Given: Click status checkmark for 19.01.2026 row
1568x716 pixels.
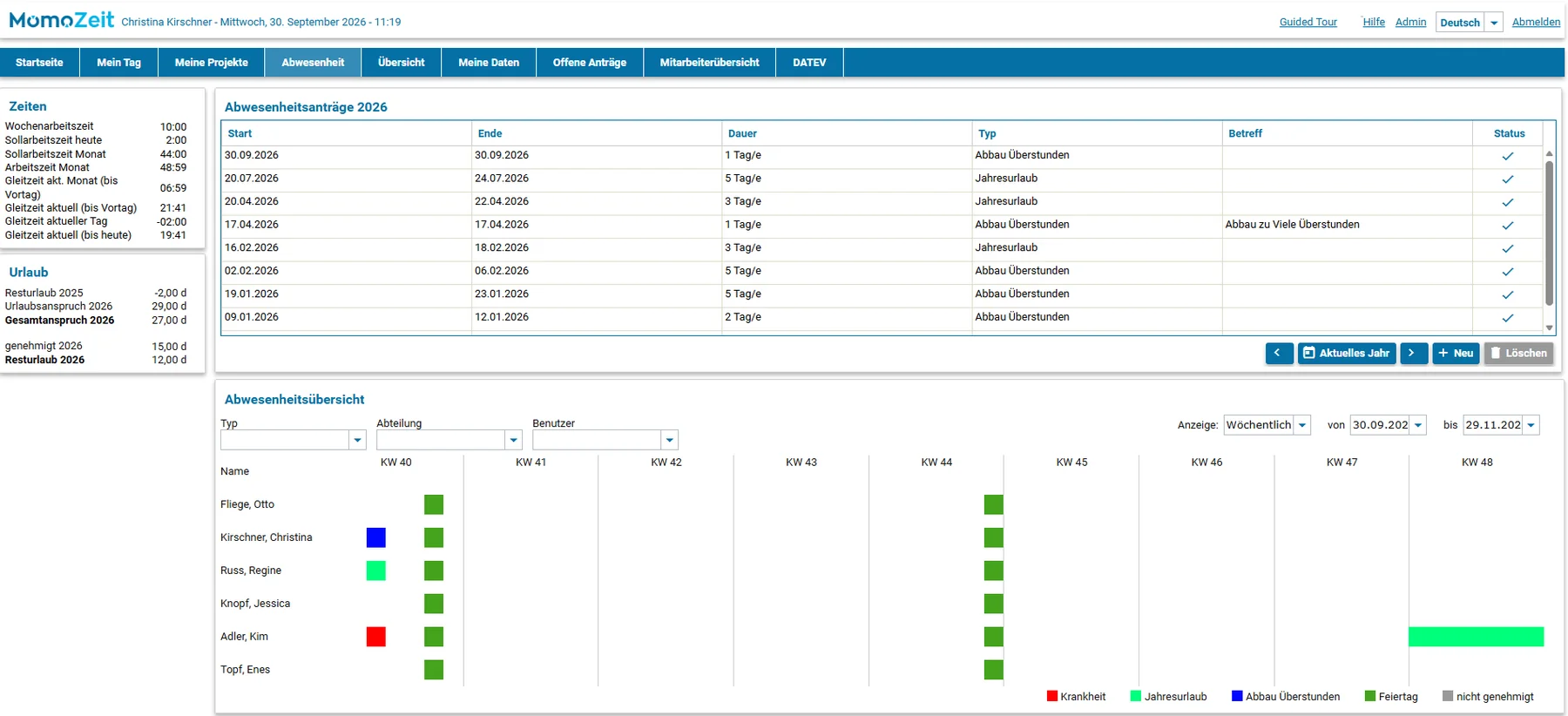Looking at the screenshot, I should [x=1507, y=294].
